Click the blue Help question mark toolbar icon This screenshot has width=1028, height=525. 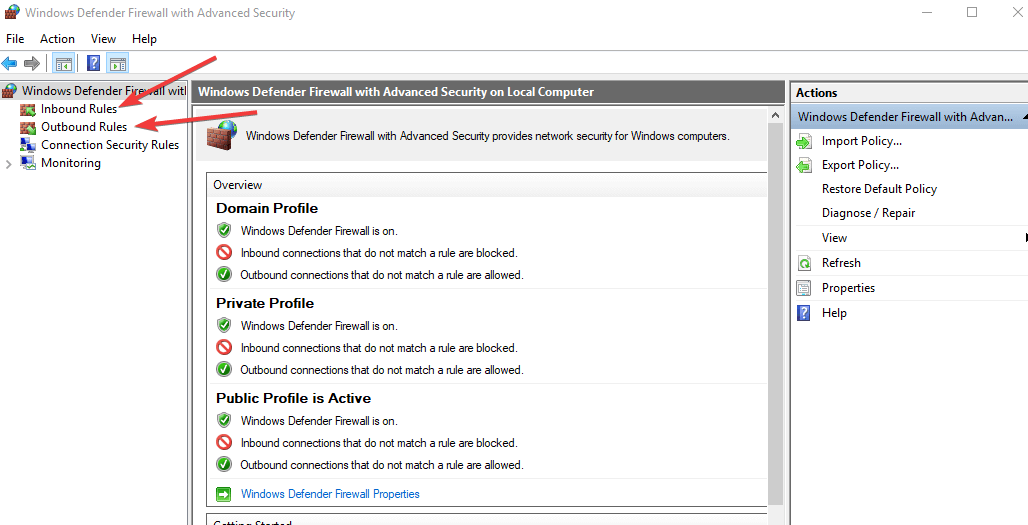[94, 64]
